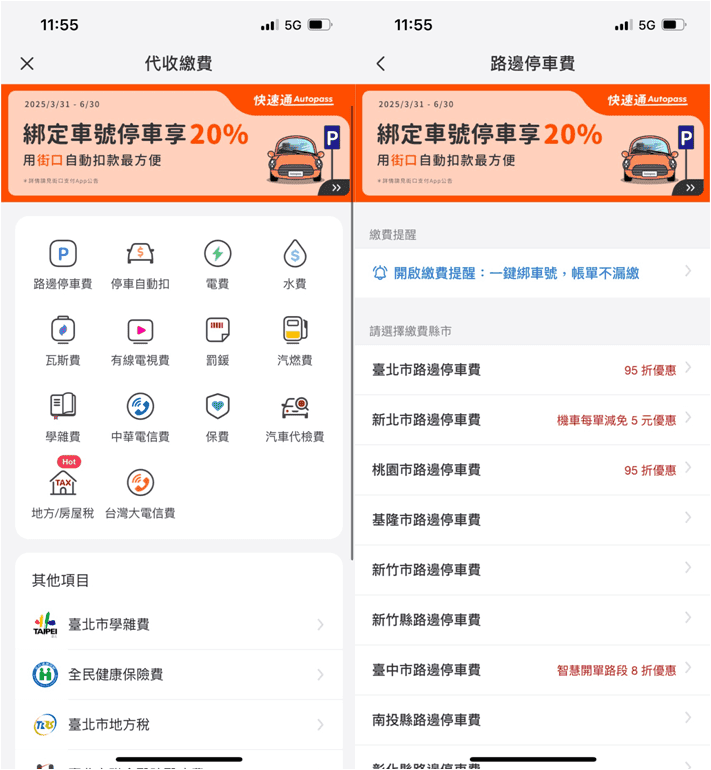Expand 全民健康保險費 row chevron
The width and height of the screenshot is (711, 770).
click(320, 675)
